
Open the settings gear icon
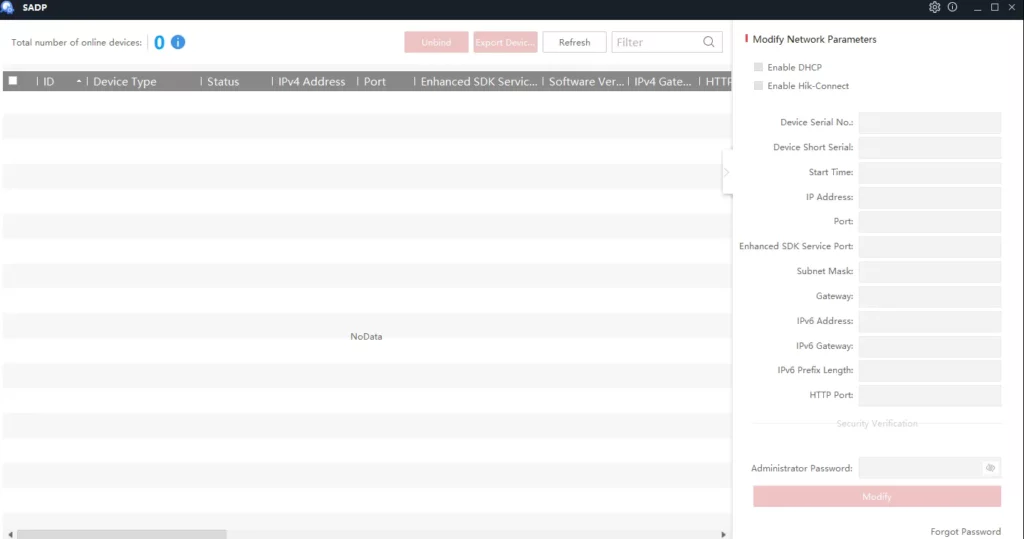(x=935, y=7)
